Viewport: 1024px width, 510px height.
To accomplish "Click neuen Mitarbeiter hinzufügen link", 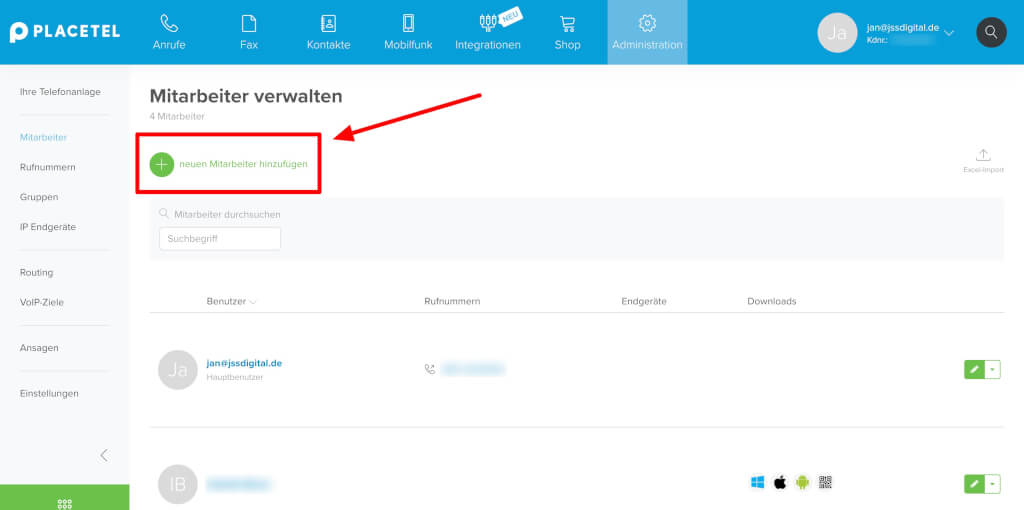I will (x=244, y=164).
